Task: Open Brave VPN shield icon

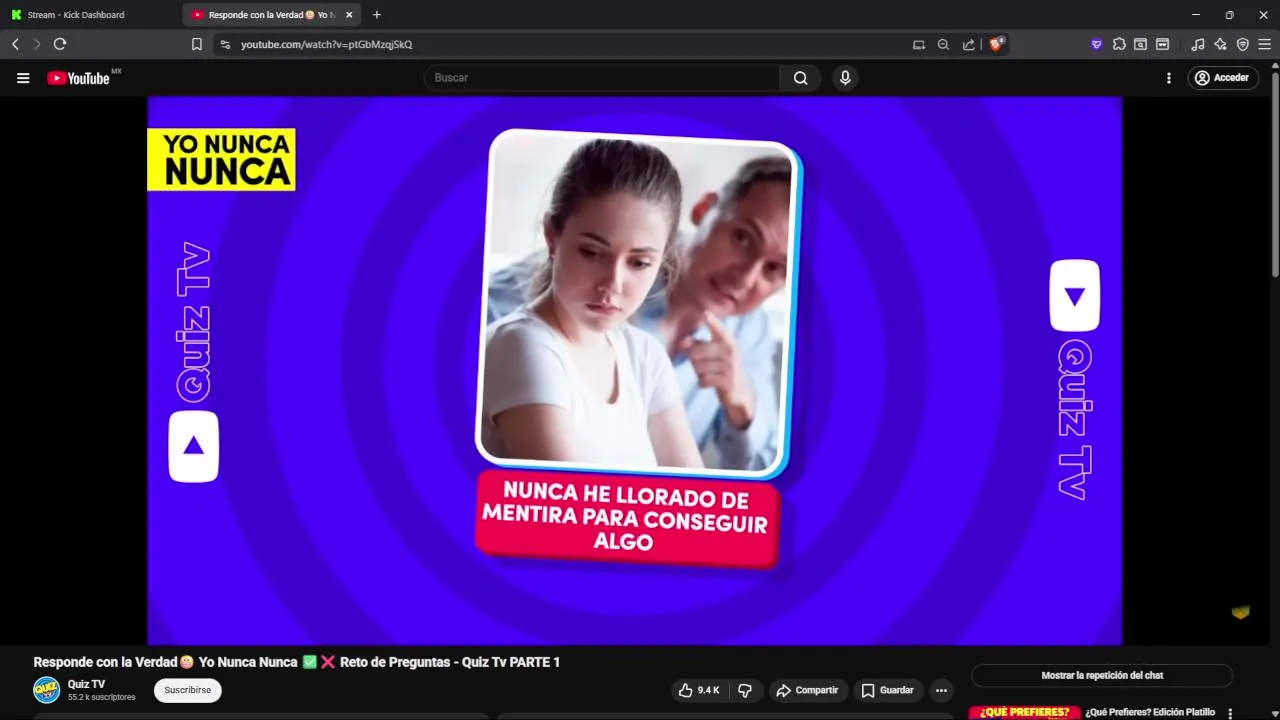Action: (x=1243, y=44)
